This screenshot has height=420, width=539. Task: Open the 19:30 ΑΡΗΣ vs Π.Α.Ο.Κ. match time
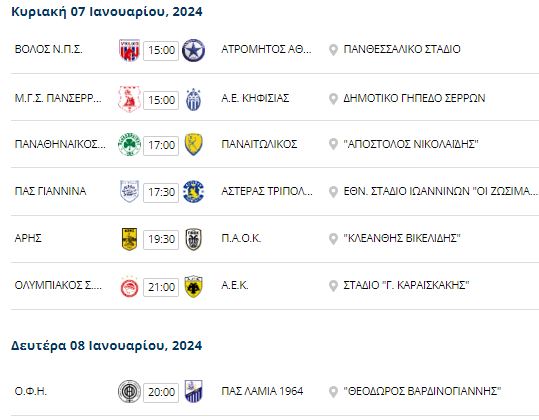pos(161,239)
